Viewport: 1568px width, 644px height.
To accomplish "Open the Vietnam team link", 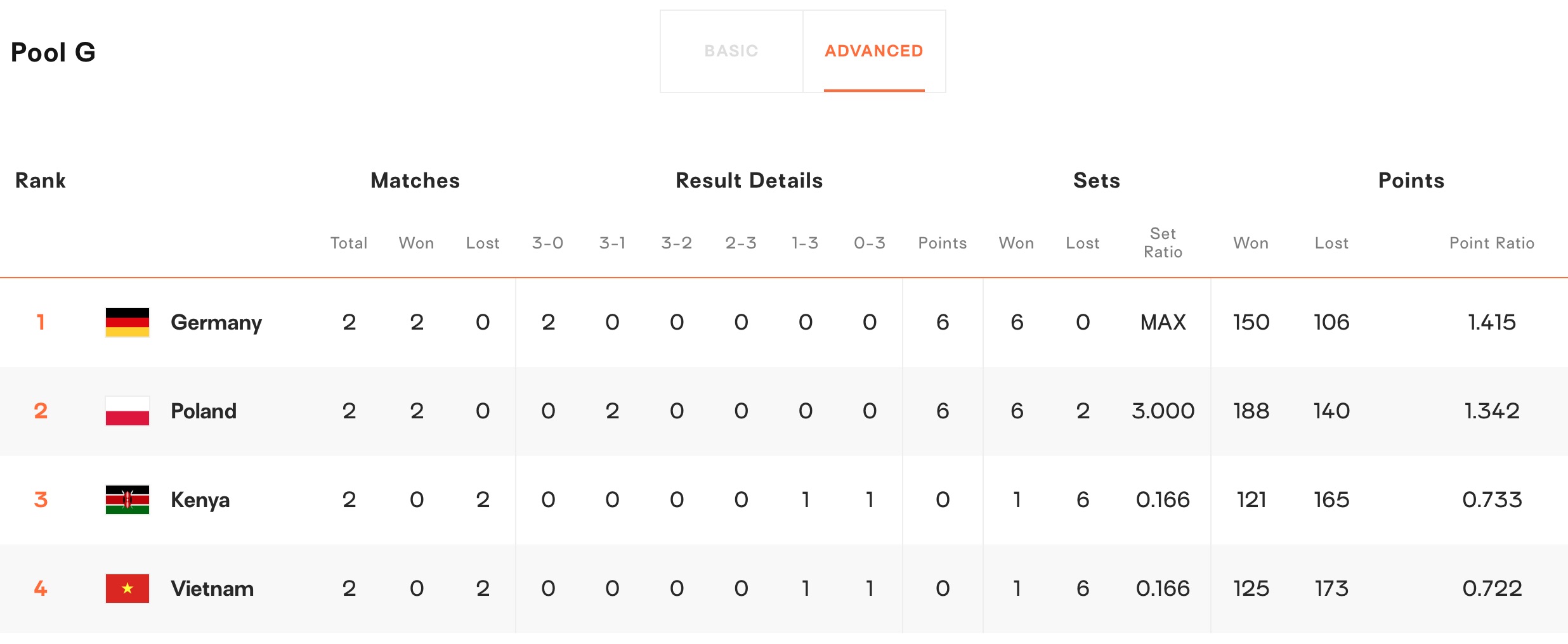I will coord(212,589).
